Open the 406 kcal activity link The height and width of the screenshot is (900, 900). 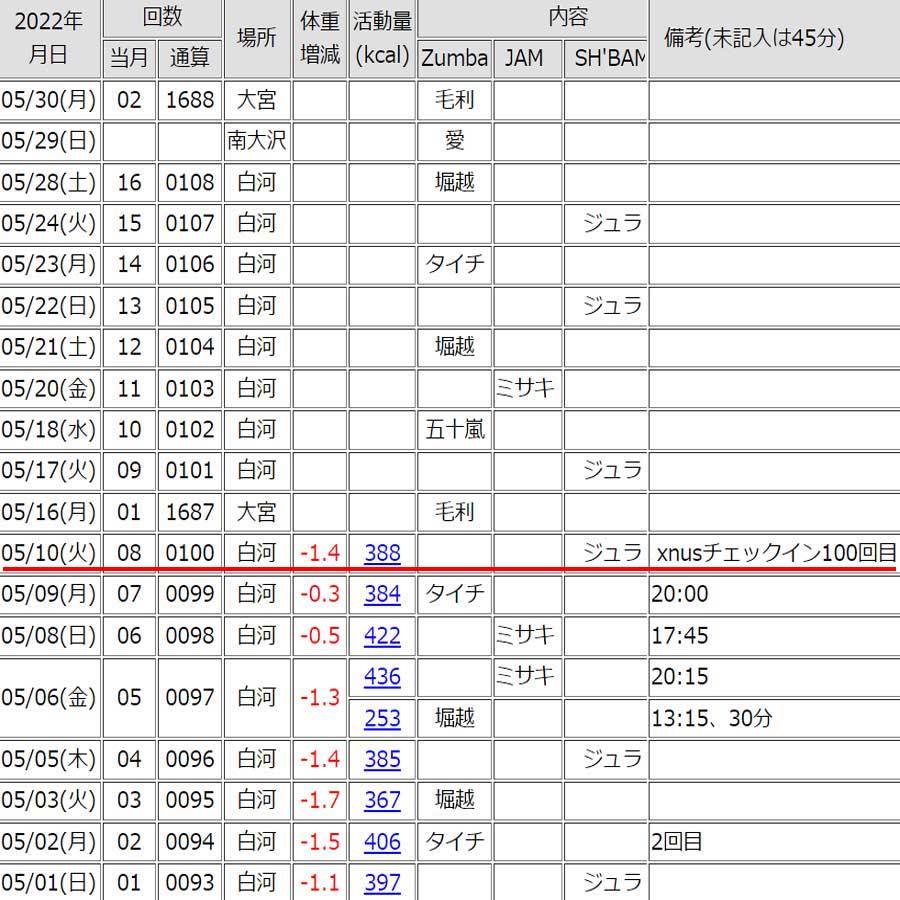point(382,842)
